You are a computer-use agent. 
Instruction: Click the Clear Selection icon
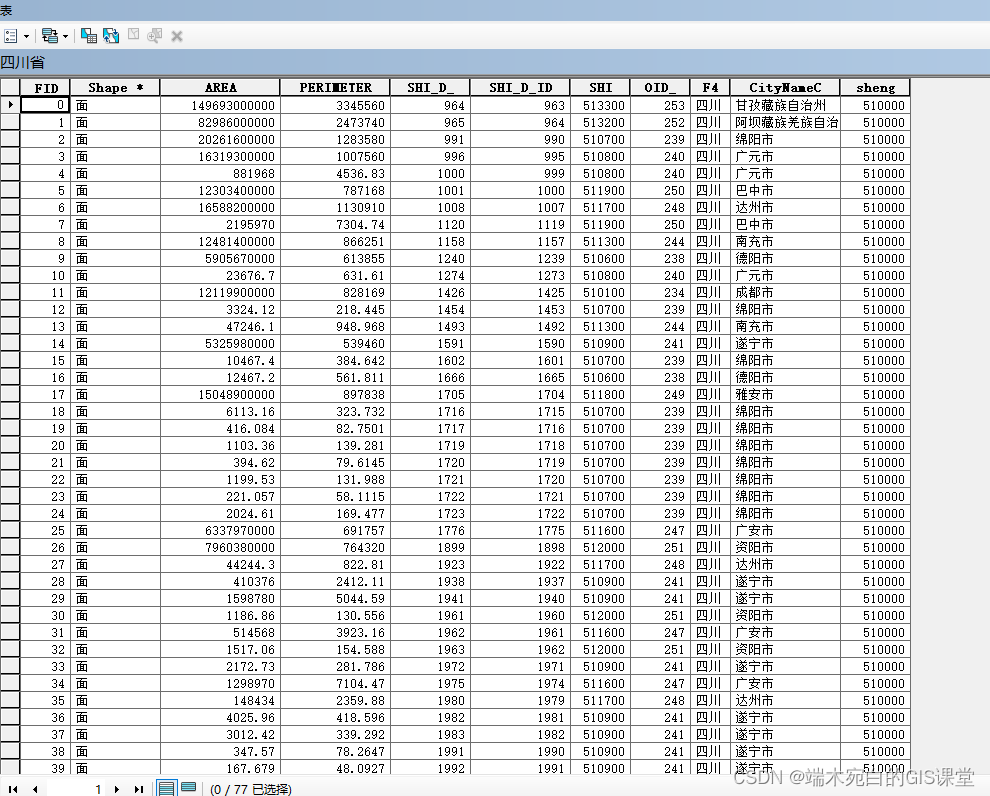click(x=133, y=35)
